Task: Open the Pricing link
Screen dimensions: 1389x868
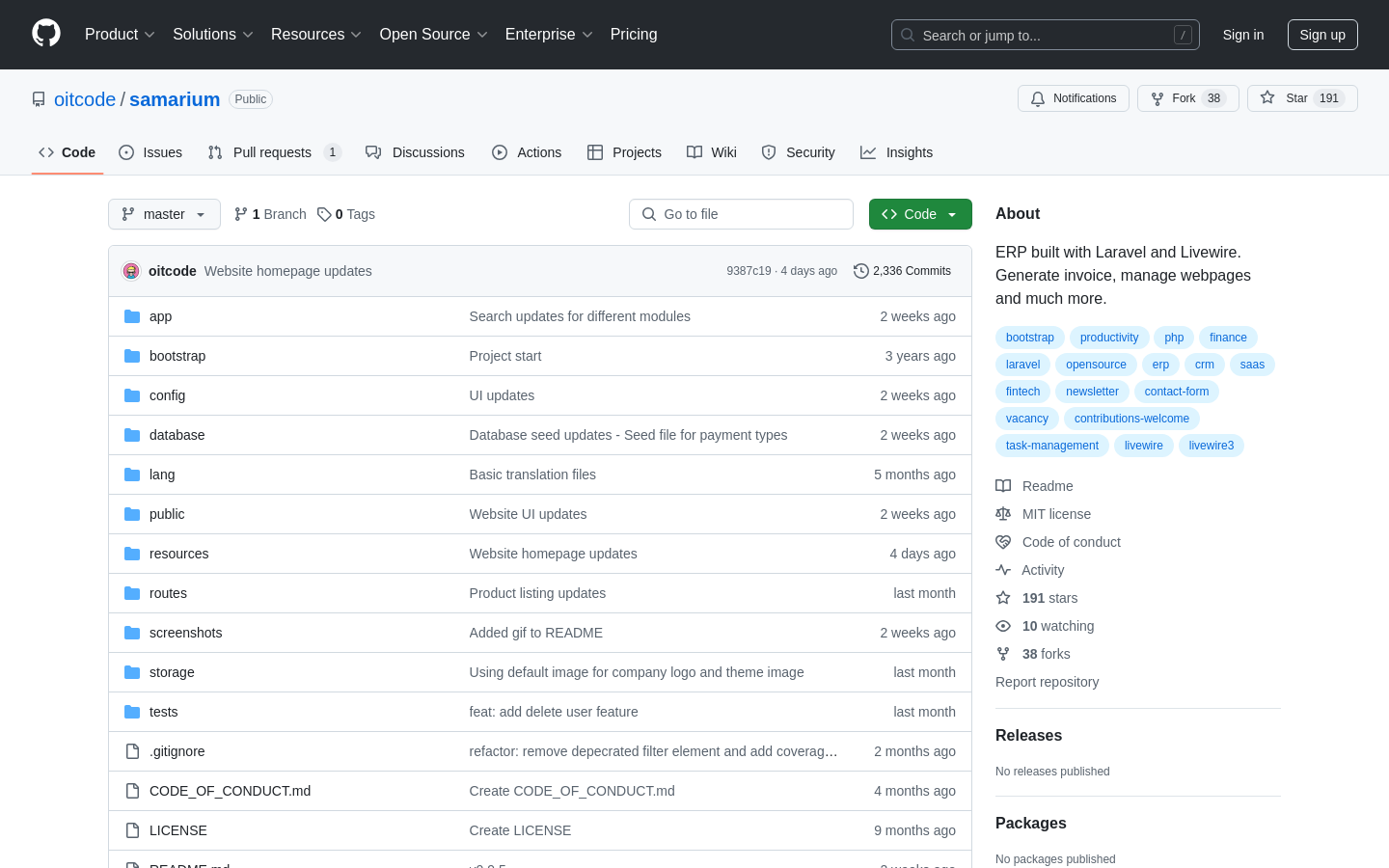Action: [x=634, y=34]
